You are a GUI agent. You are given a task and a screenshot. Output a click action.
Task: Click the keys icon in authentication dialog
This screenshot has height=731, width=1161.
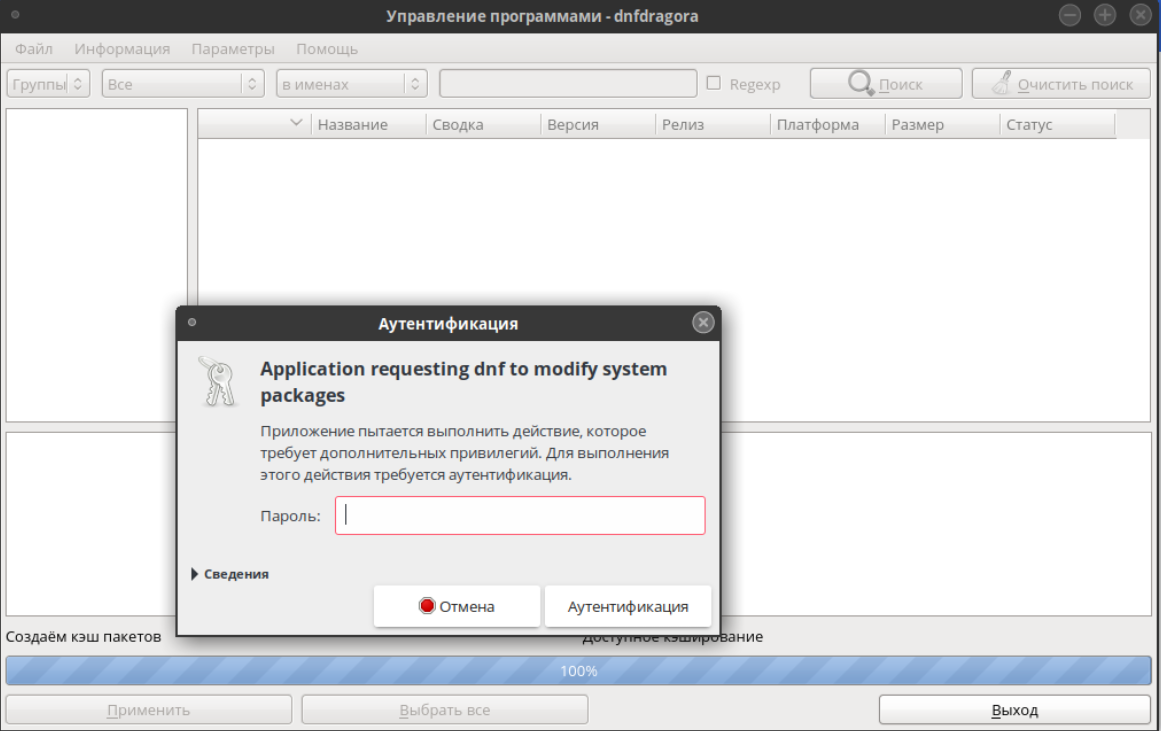(217, 381)
